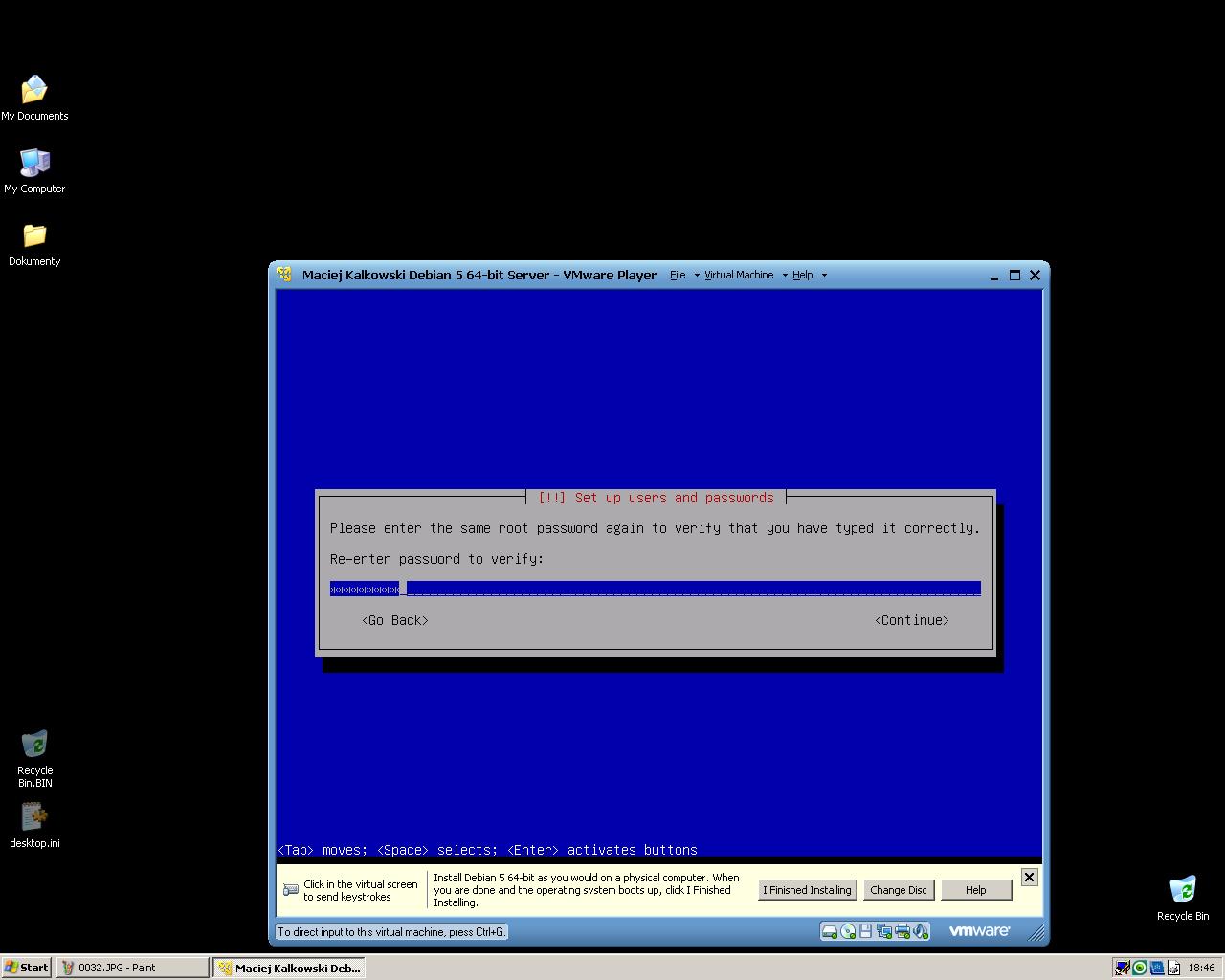Dismiss the install info bar with X
Image resolution: width=1225 pixels, height=980 pixels.
click(x=1029, y=877)
